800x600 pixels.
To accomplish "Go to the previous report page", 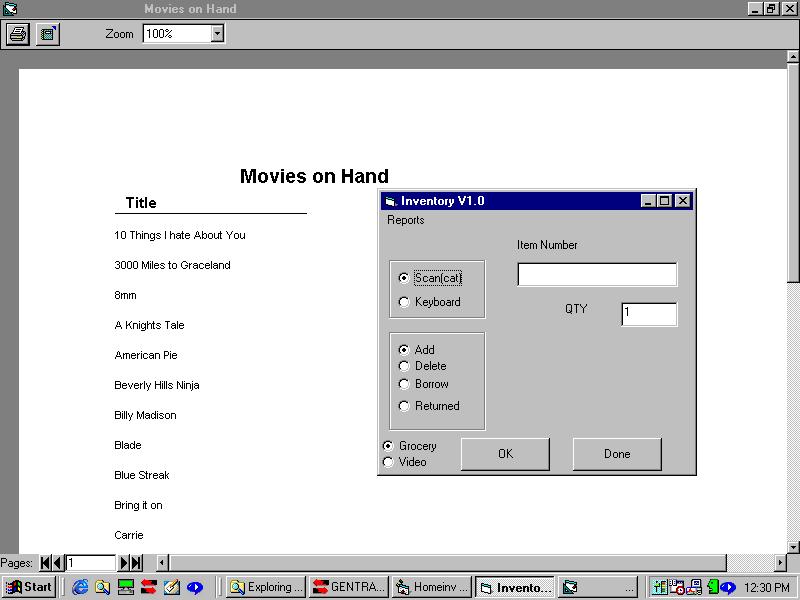I will point(57,563).
